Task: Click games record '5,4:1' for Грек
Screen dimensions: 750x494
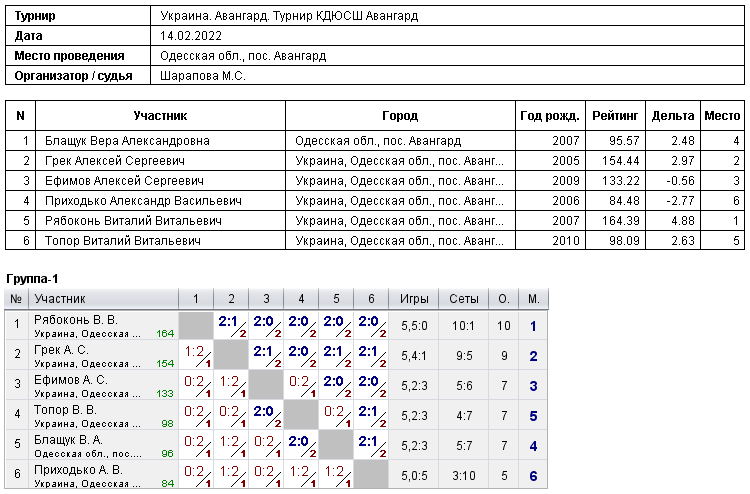Action: [x=414, y=356]
